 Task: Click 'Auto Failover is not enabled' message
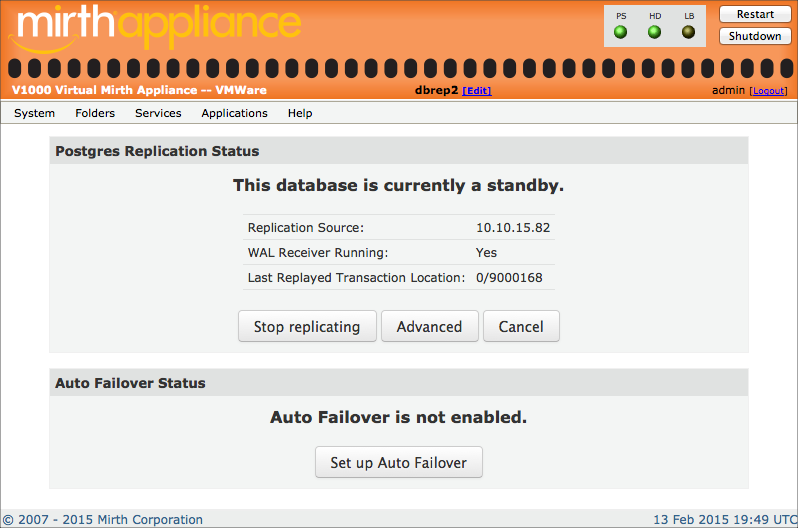[398, 418]
